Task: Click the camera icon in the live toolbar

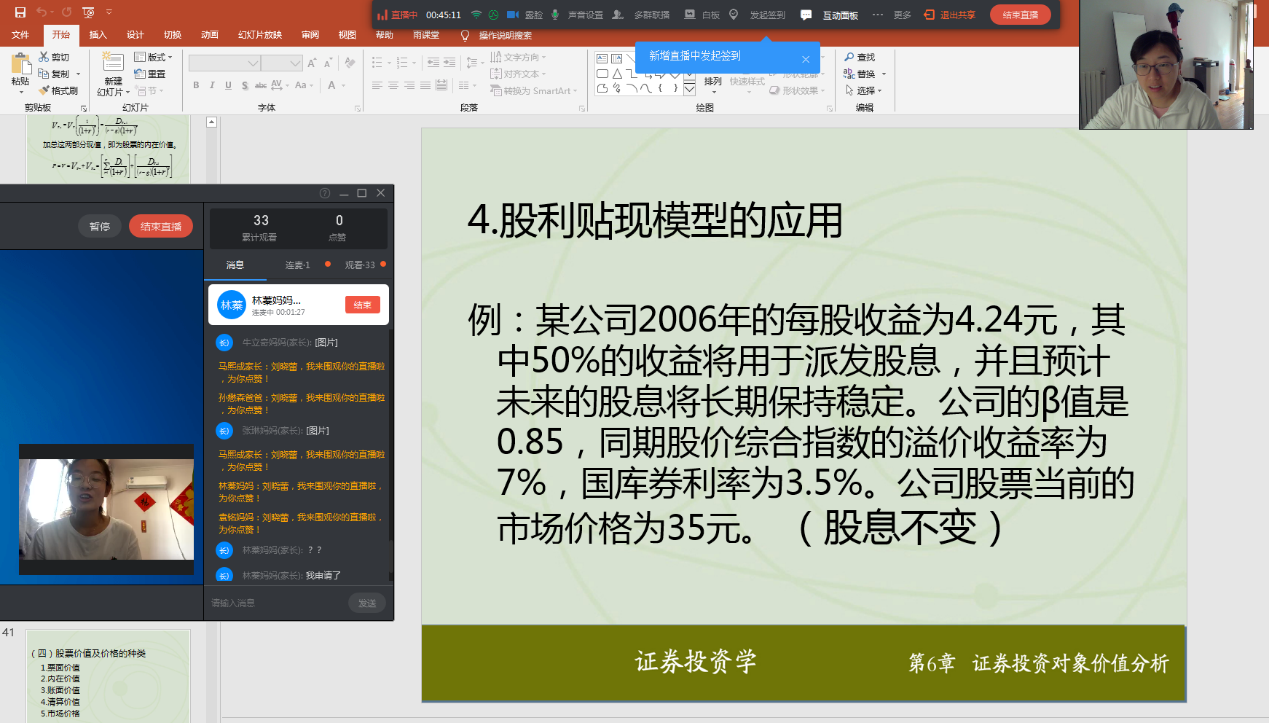Action: click(x=512, y=15)
